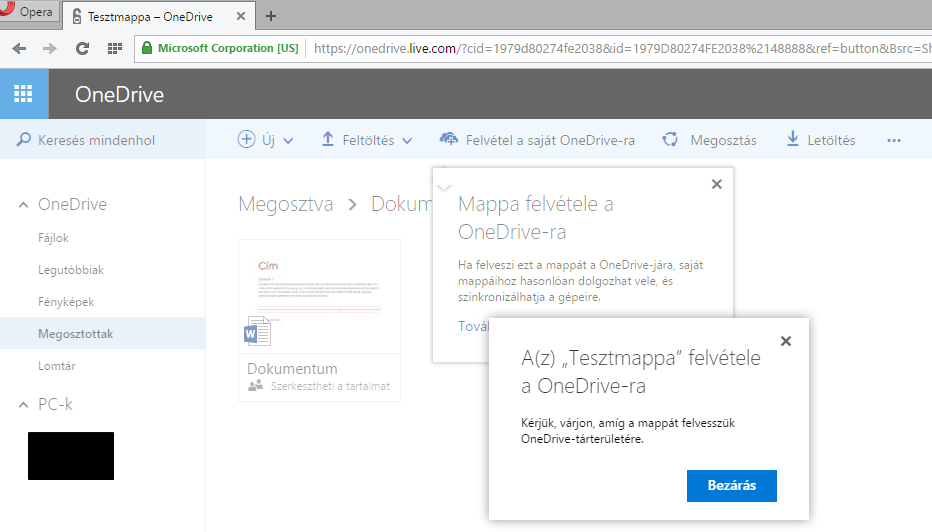Click the Feltöltés upload arrow icon
Screen dimensions: 932x532
(x=328, y=139)
